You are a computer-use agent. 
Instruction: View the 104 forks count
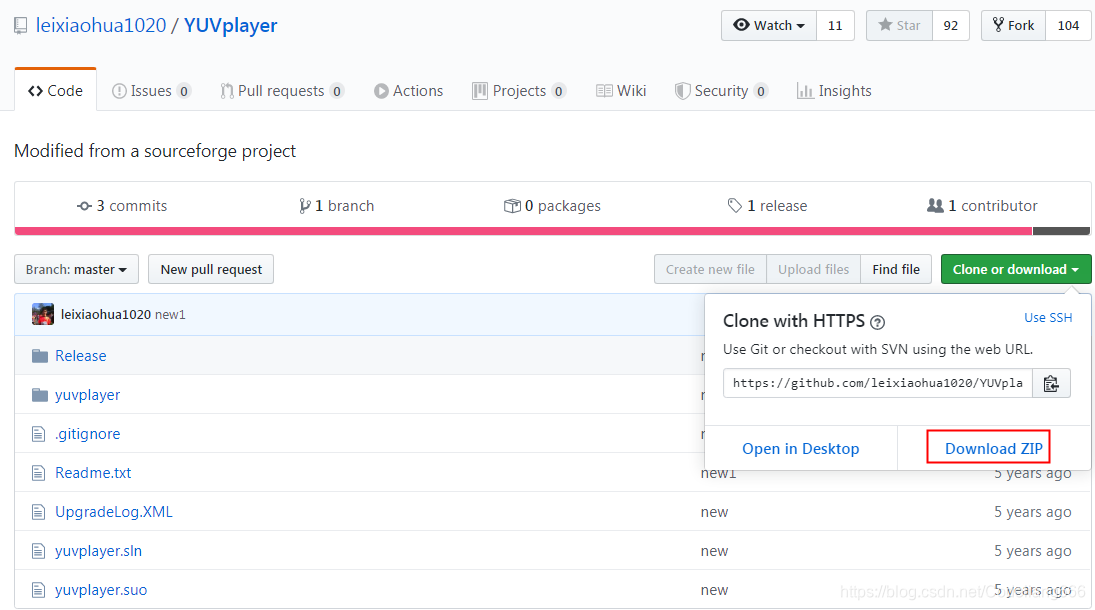(1068, 26)
